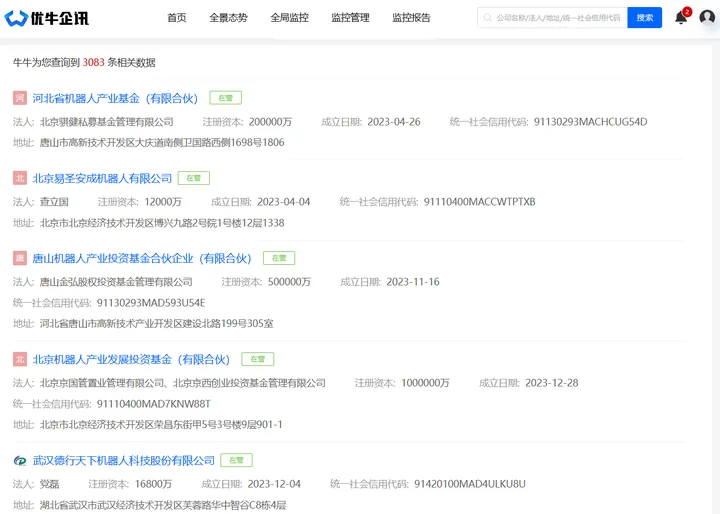Screen dimensions: 720x514
Task: Open 北京易圣安成机器人有限公司 company link
Action: point(102,178)
